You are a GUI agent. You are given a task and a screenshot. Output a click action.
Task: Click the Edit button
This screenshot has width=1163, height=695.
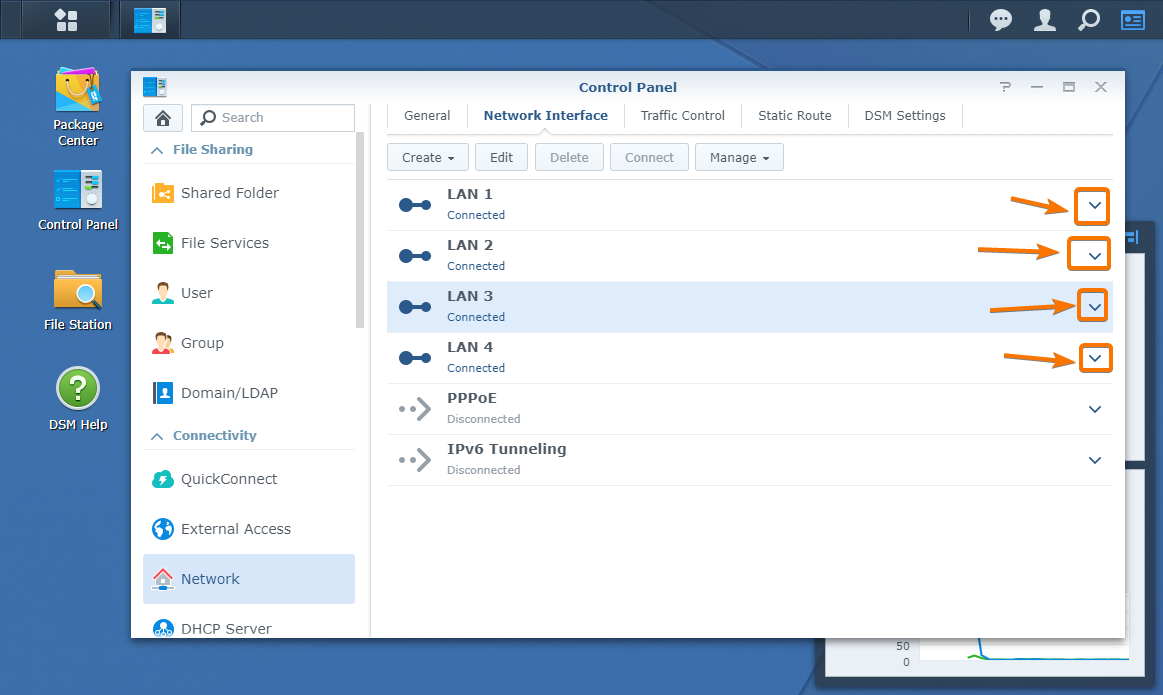[x=501, y=158]
